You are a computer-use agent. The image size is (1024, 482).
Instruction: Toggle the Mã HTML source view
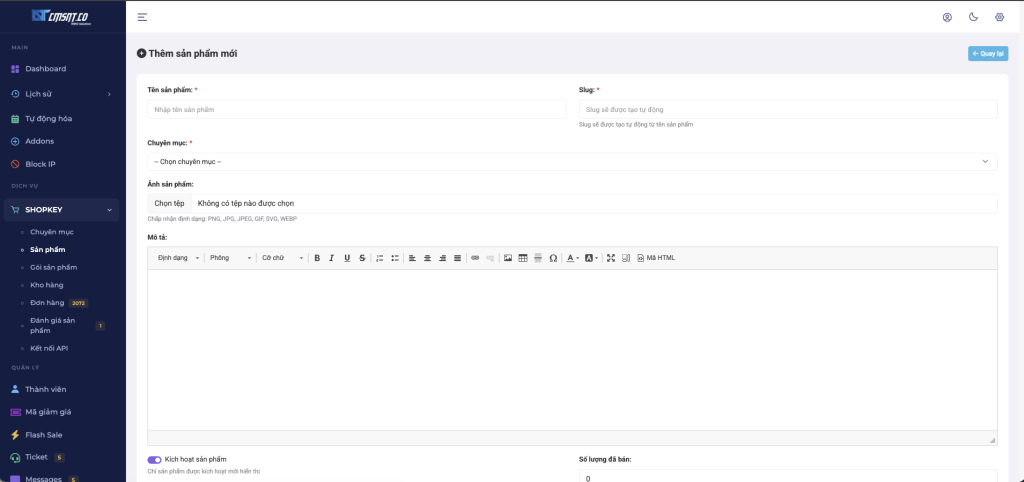656,258
